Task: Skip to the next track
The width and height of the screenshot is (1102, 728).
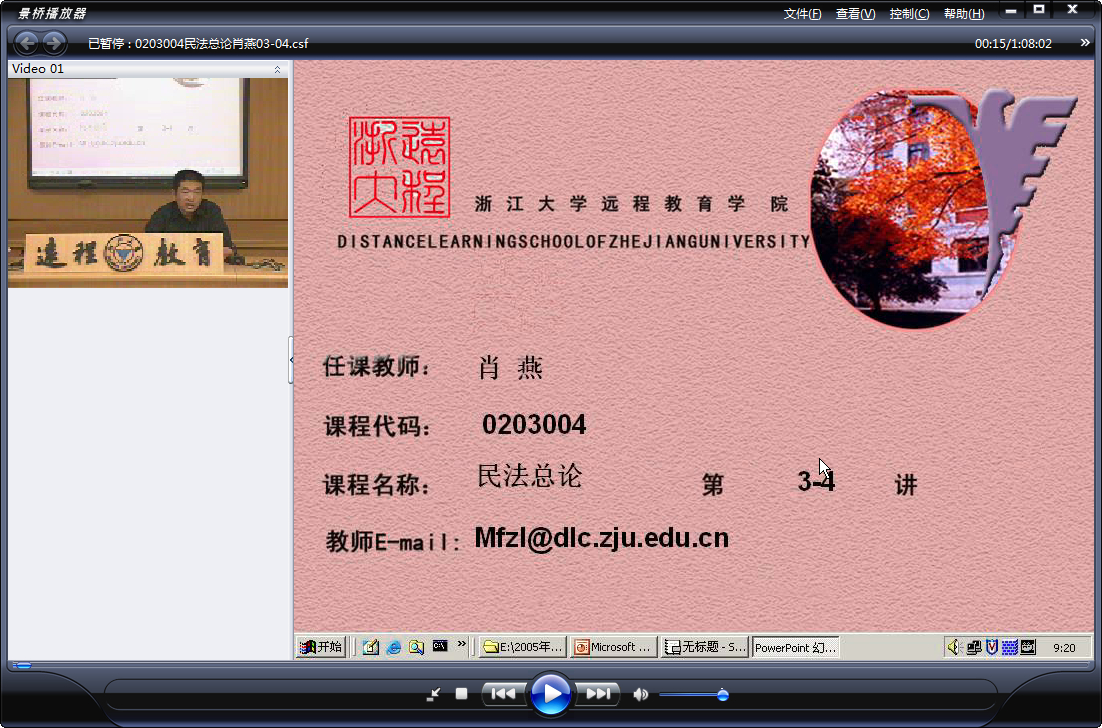Action: pos(598,694)
